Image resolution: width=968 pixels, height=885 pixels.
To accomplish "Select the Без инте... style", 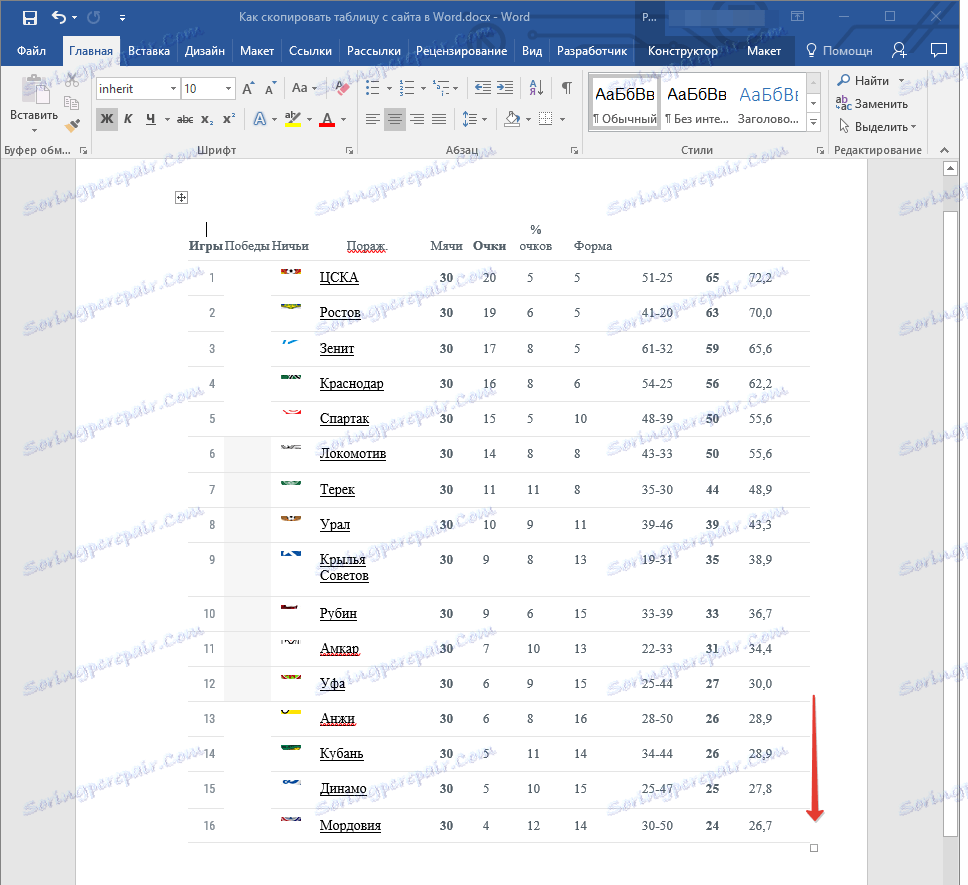I will (x=696, y=104).
